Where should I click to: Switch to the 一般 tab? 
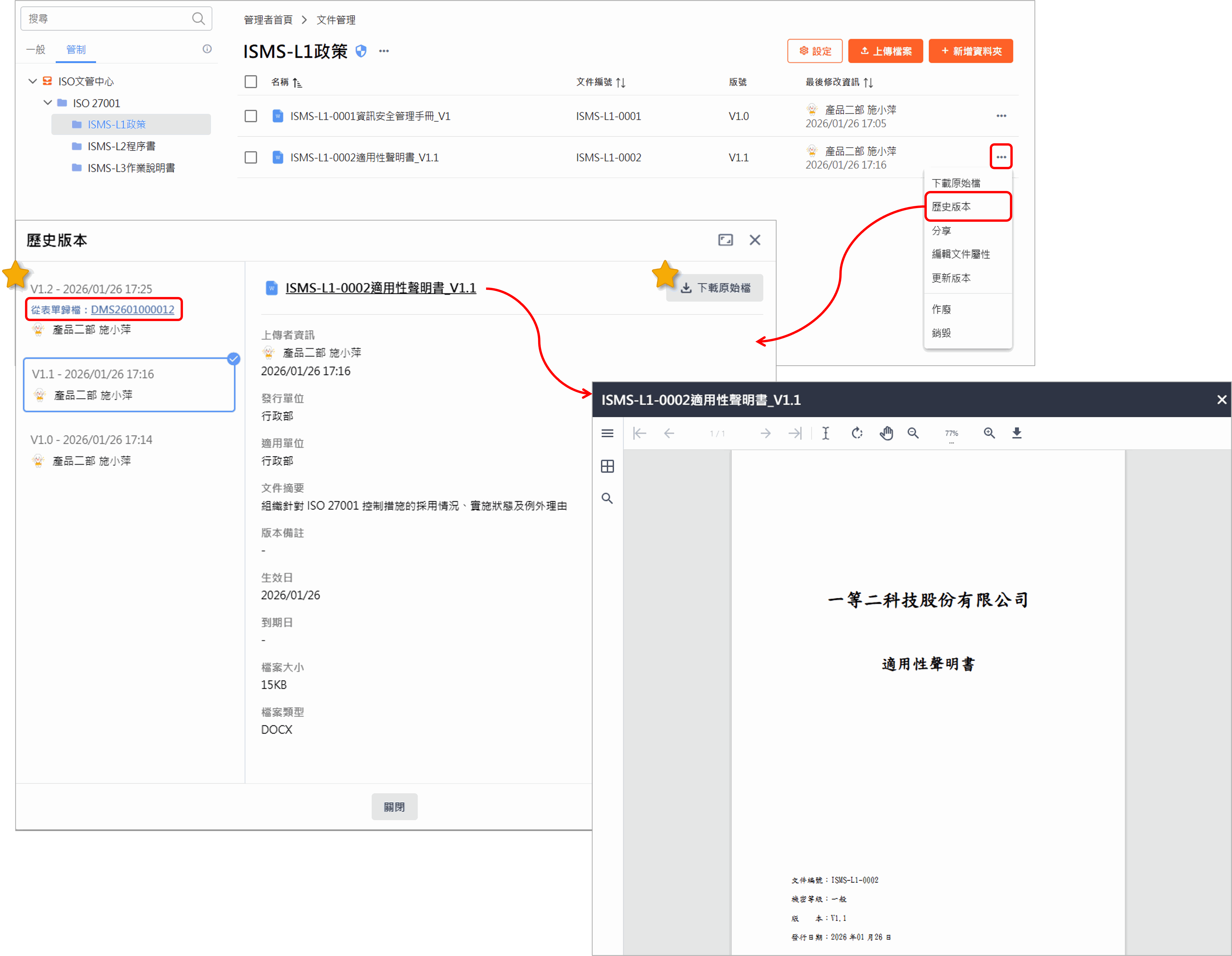click(x=35, y=50)
